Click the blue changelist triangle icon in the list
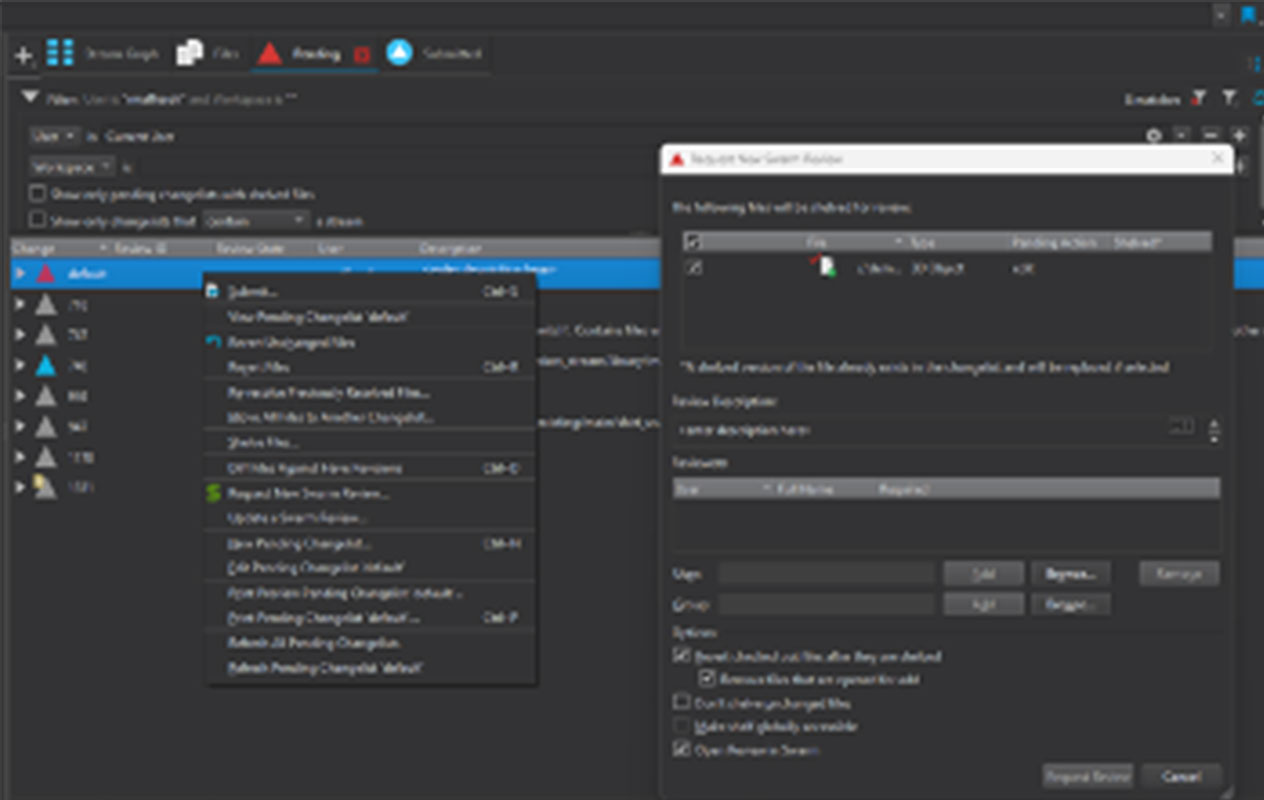 45,366
